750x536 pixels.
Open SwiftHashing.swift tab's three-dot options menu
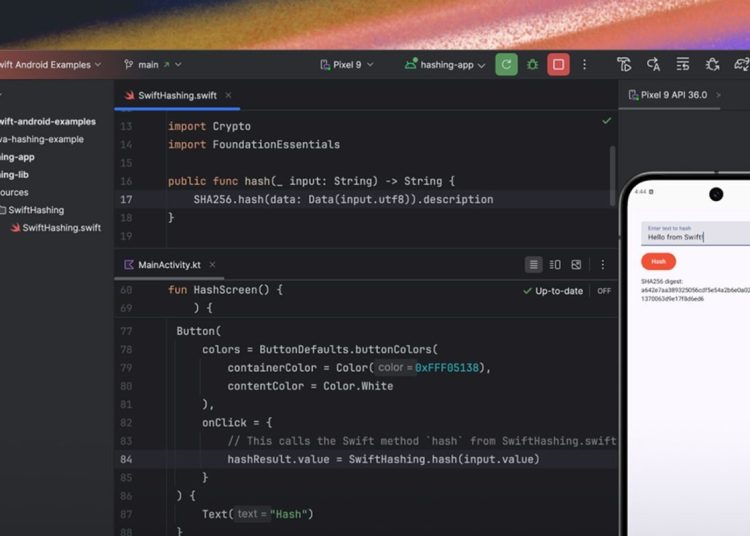click(602, 96)
